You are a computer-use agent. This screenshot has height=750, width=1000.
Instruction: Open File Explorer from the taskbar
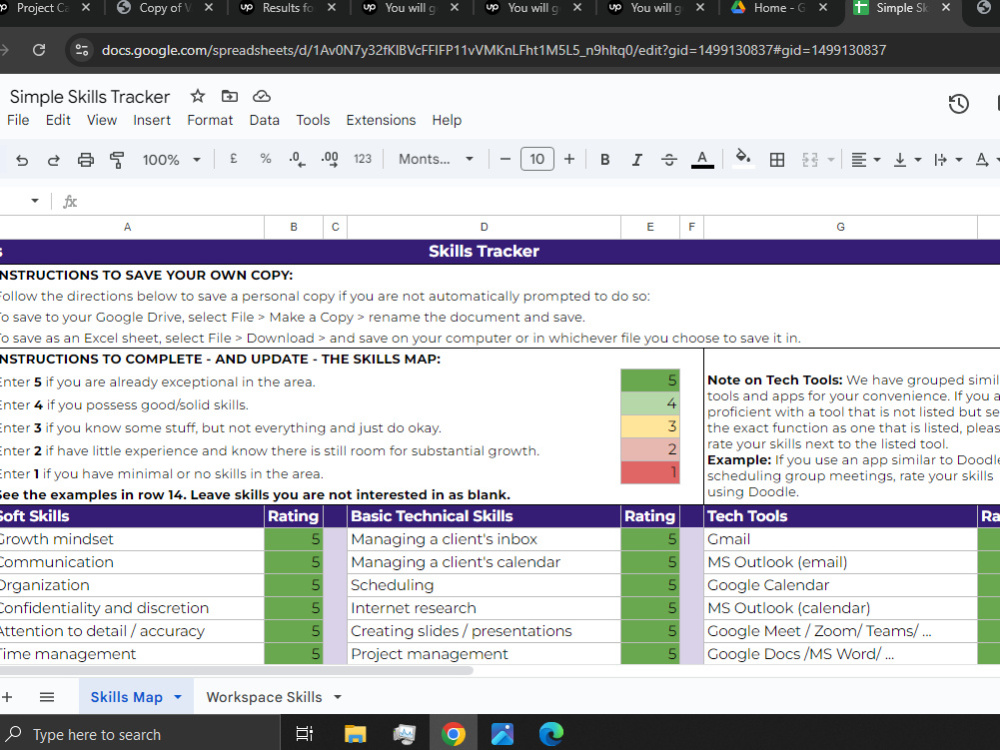[x=355, y=734]
